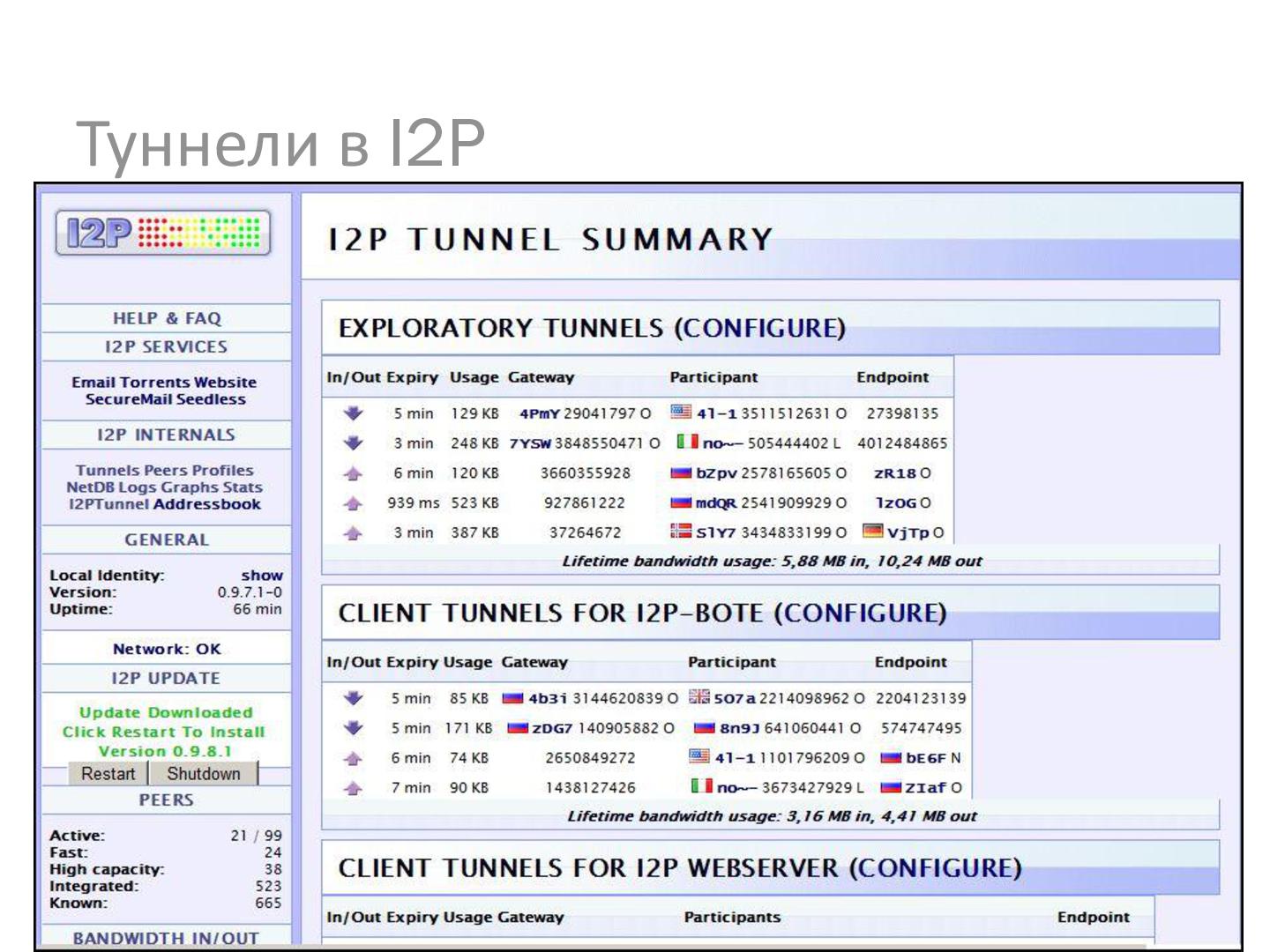Configure client tunnels for I2P Webserver
The width and height of the screenshot is (1270, 952).
(x=936, y=867)
